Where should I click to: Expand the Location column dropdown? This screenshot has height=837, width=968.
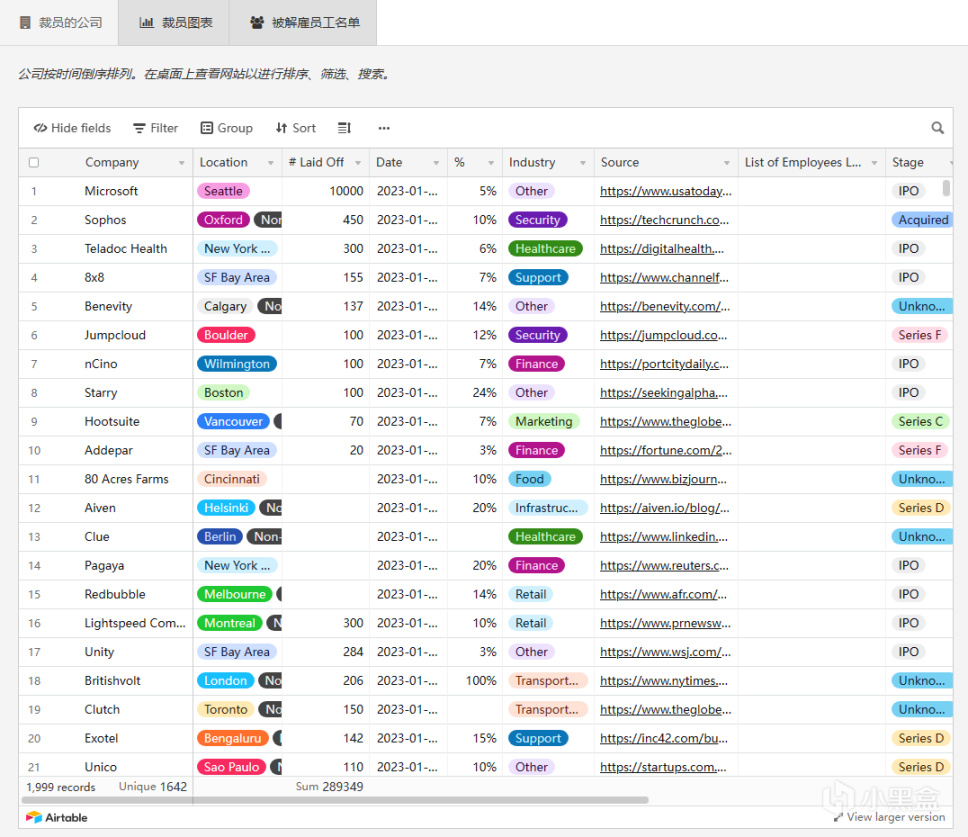tap(270, 163)
